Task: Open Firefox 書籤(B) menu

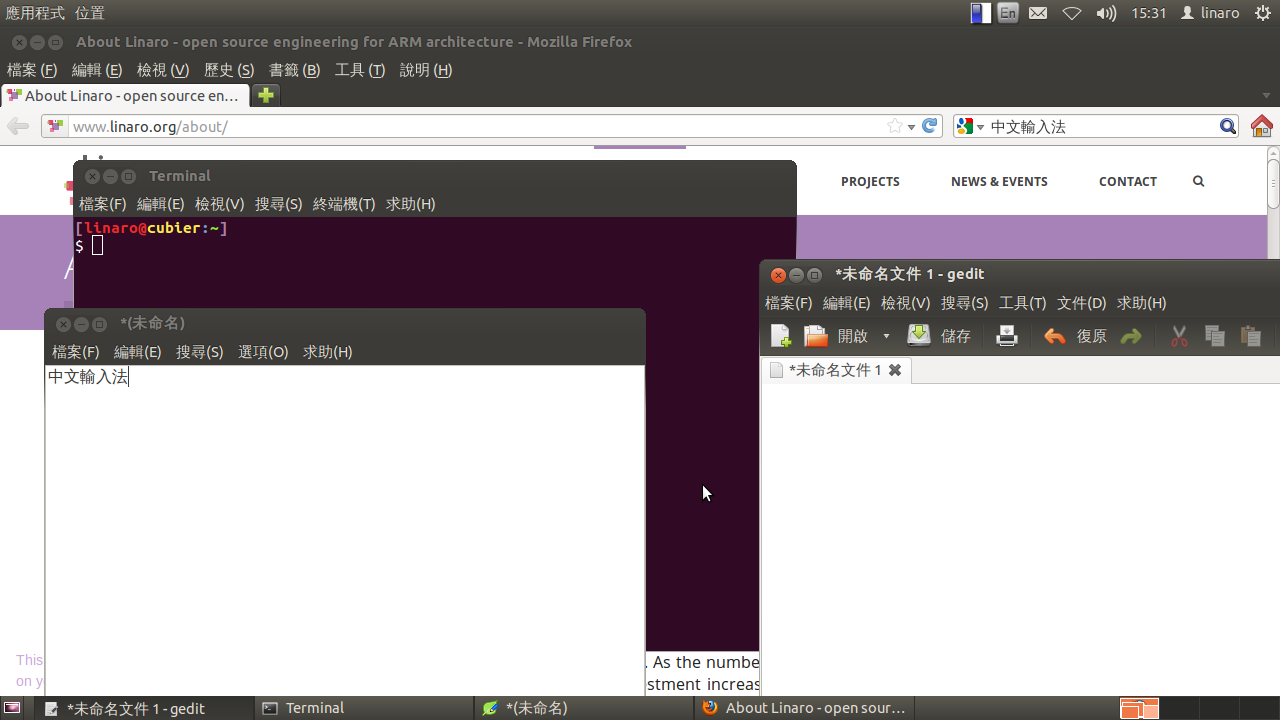Action: point(294,70)
